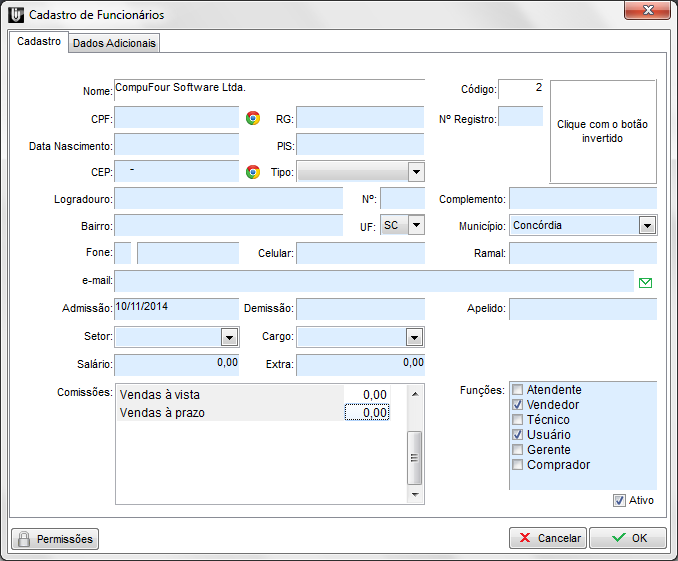Click the application icon in title bar

(15, 15)
